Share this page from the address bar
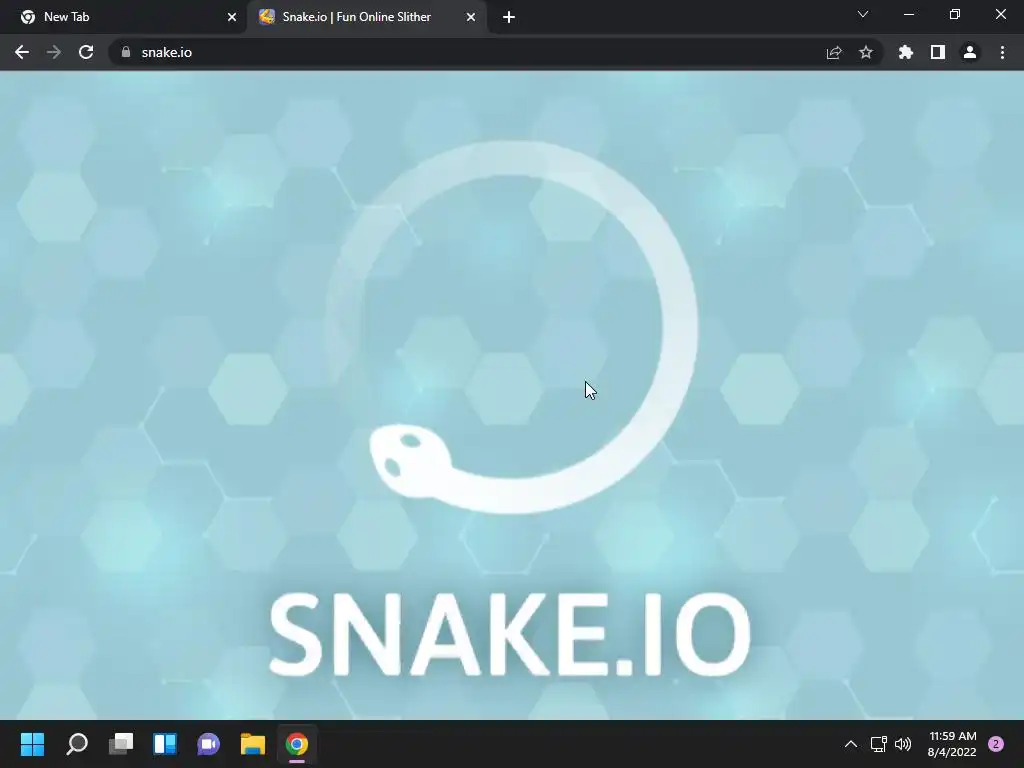Screen dimensions: 1024x768 [x=834, y=52]
